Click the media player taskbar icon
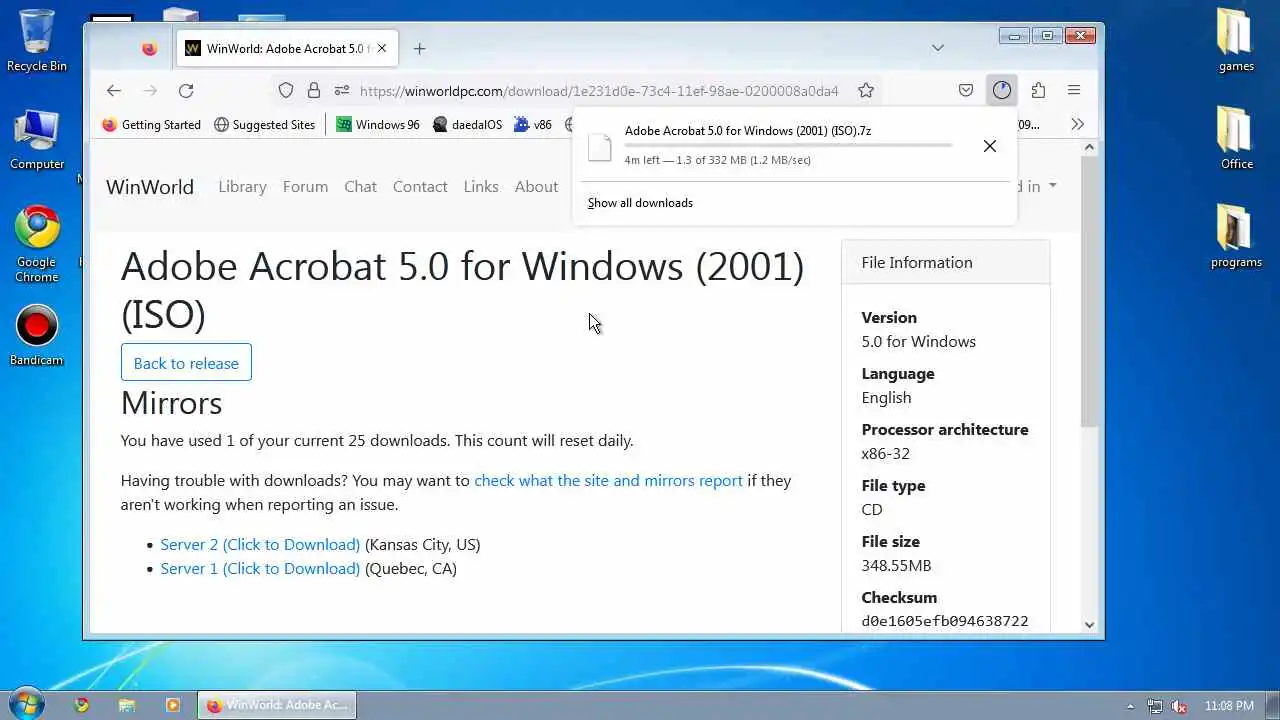The image size is (1280, 720). [172, 705]
